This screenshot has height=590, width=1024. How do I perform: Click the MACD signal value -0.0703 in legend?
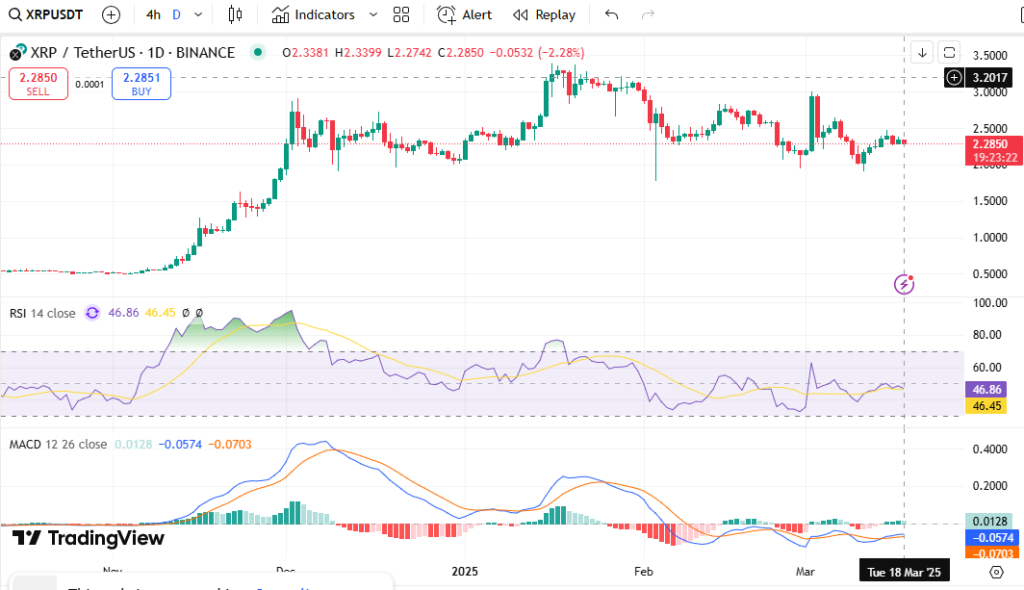pyautogui.click(x=230, y=444)
